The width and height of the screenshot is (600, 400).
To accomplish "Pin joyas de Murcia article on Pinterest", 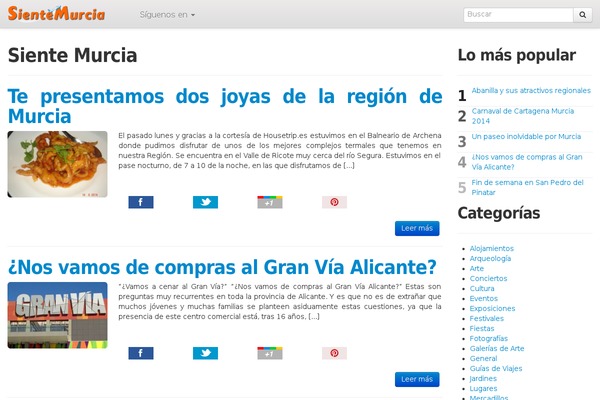I will pyautogui.click(x=334, y=202).
